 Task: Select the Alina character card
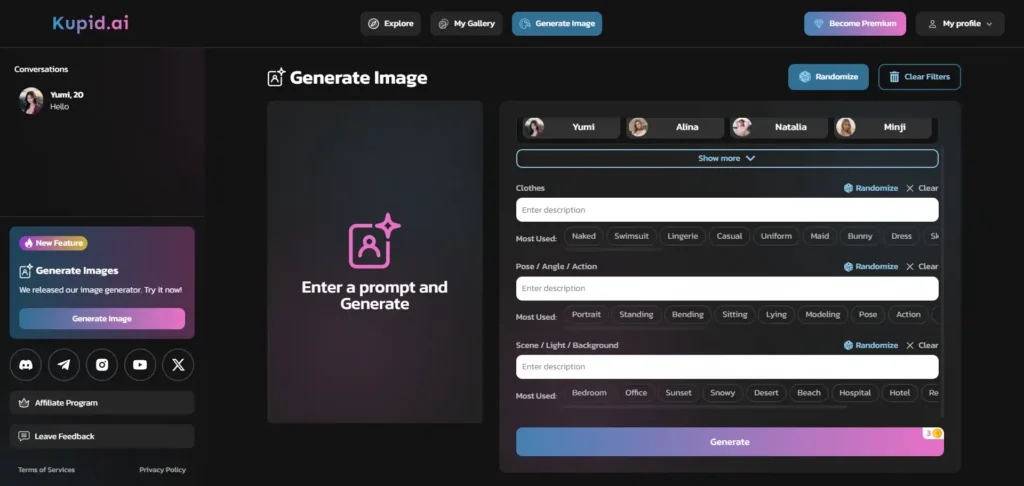point(675,127)
